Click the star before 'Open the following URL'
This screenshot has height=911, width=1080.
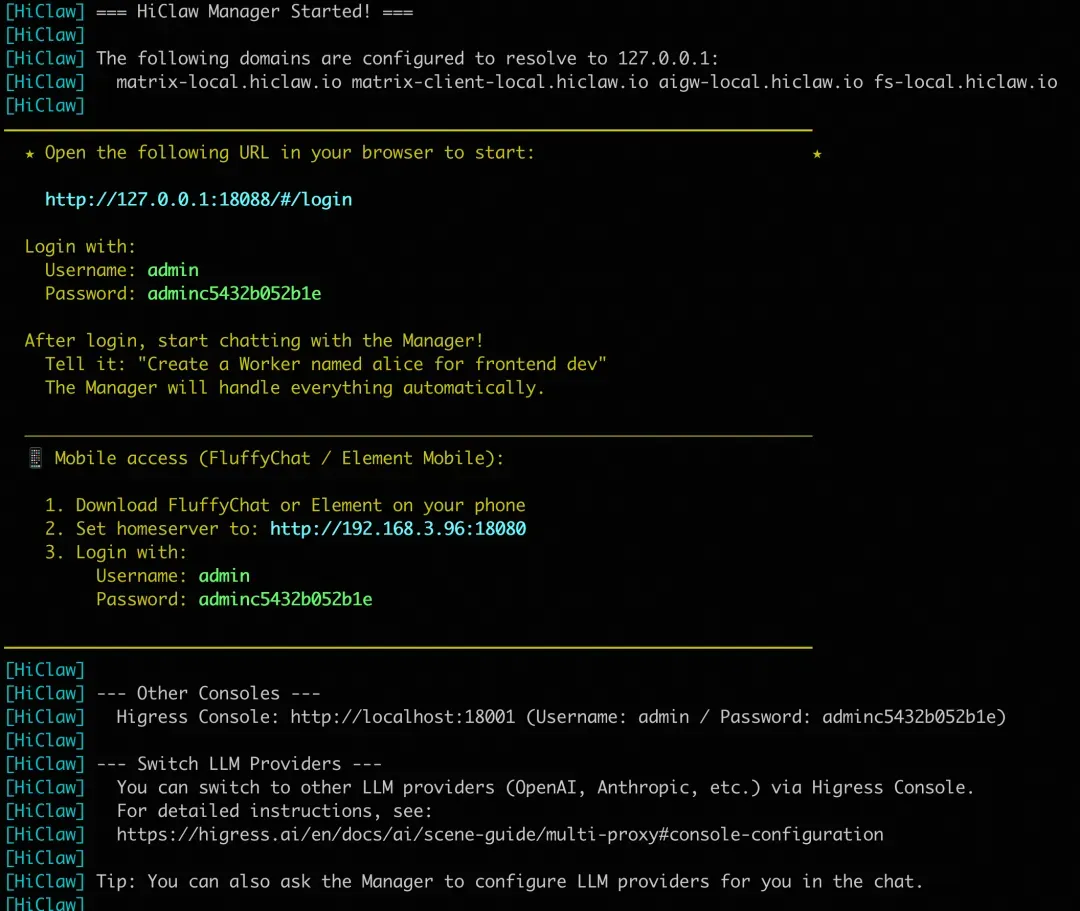tap(30, 154)
